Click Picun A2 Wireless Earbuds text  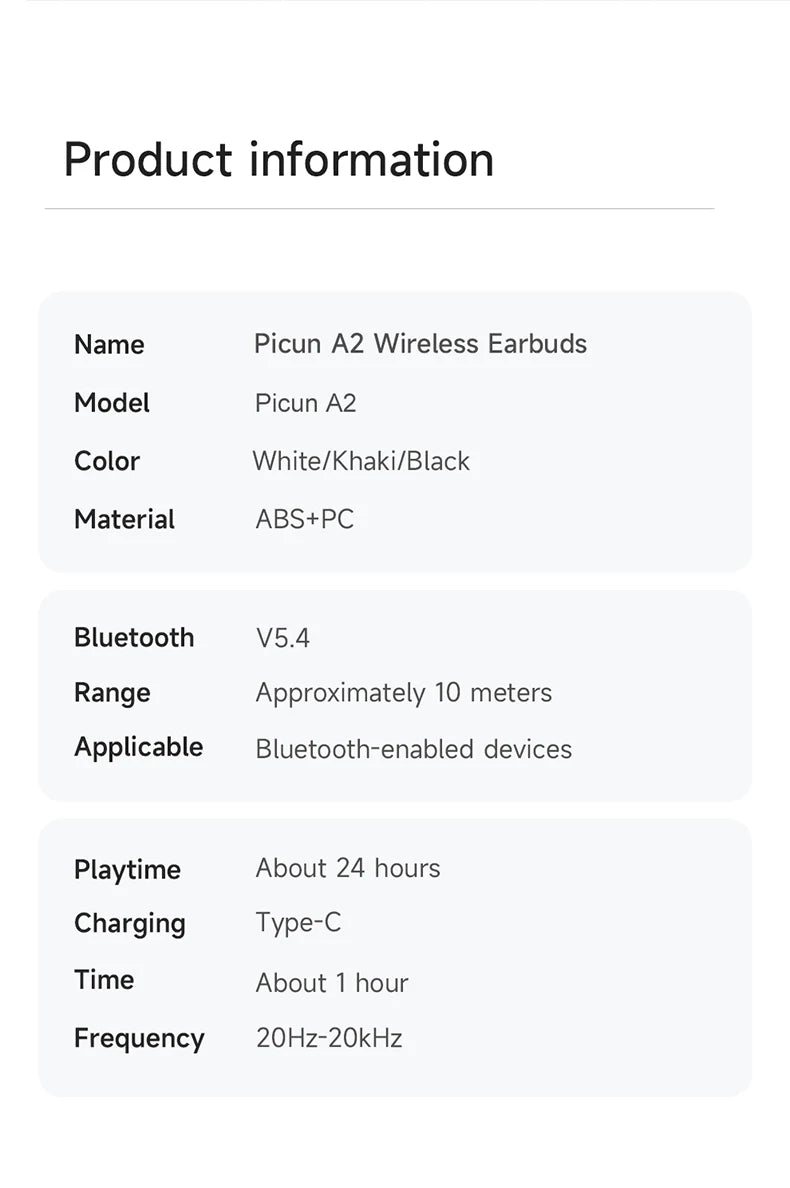coord(420,344)
